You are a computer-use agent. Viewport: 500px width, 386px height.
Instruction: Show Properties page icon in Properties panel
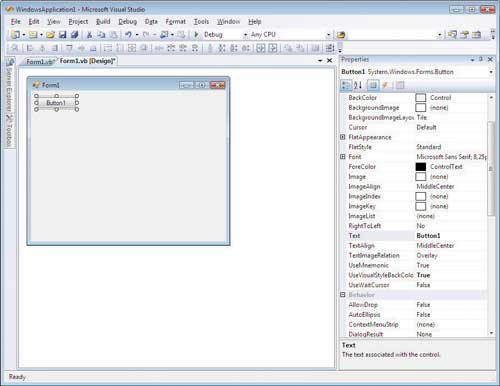(x=373, y=86)
